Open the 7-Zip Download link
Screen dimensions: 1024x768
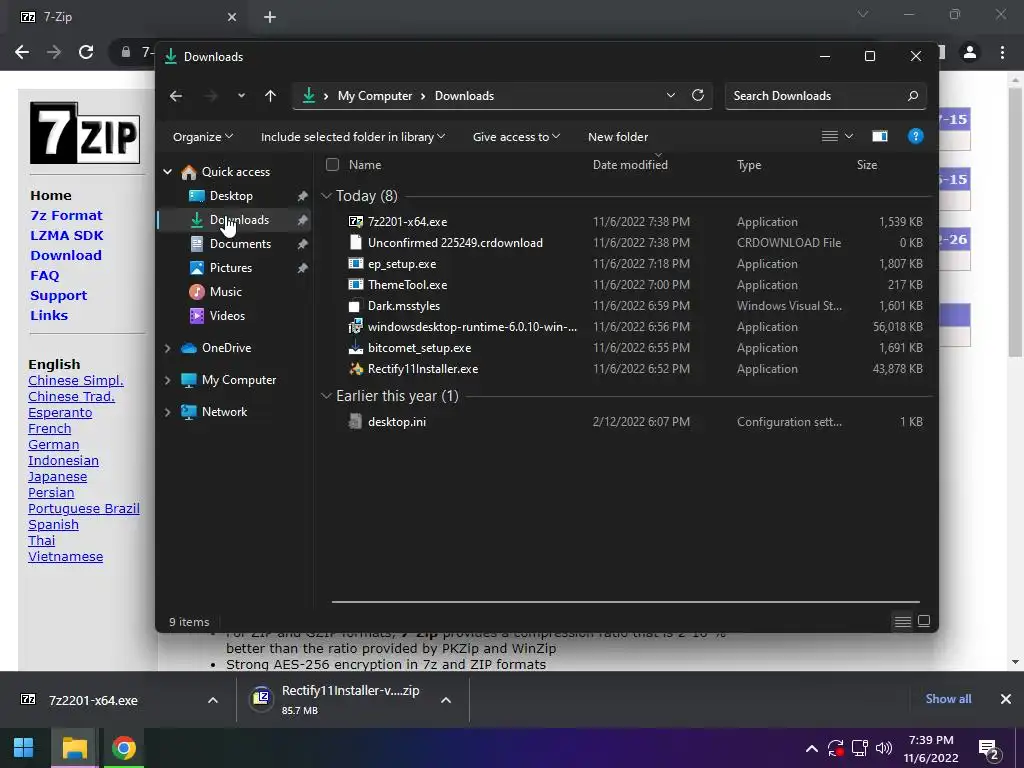(x=66, y=255)
